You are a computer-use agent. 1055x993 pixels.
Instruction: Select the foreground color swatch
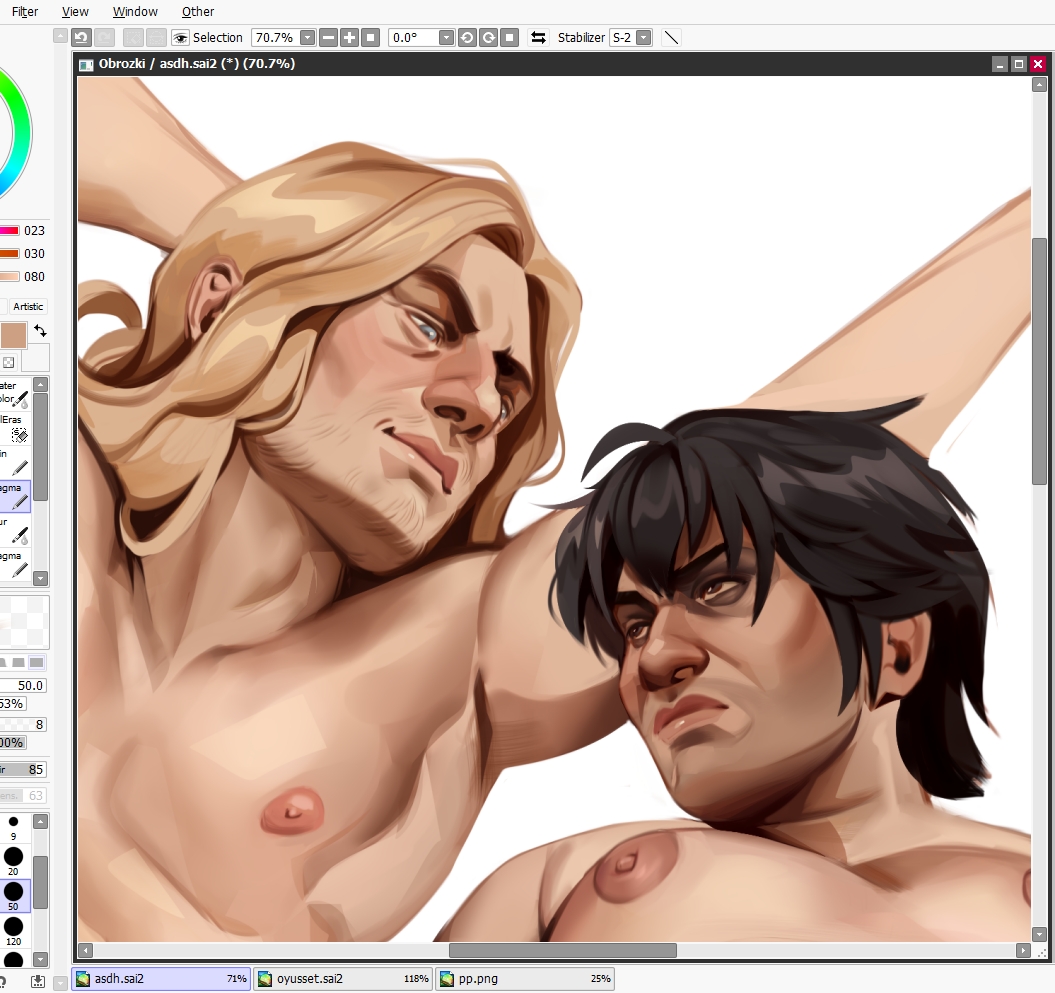(13, 335)
